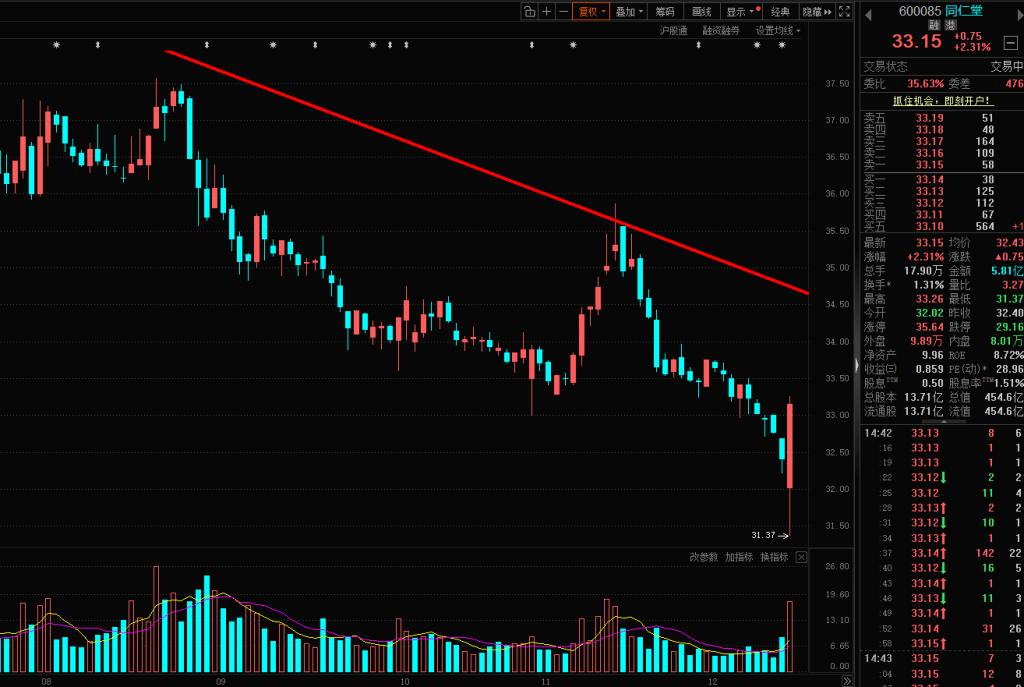Expand the 叠加 overlay dropdown

(629, 12)
